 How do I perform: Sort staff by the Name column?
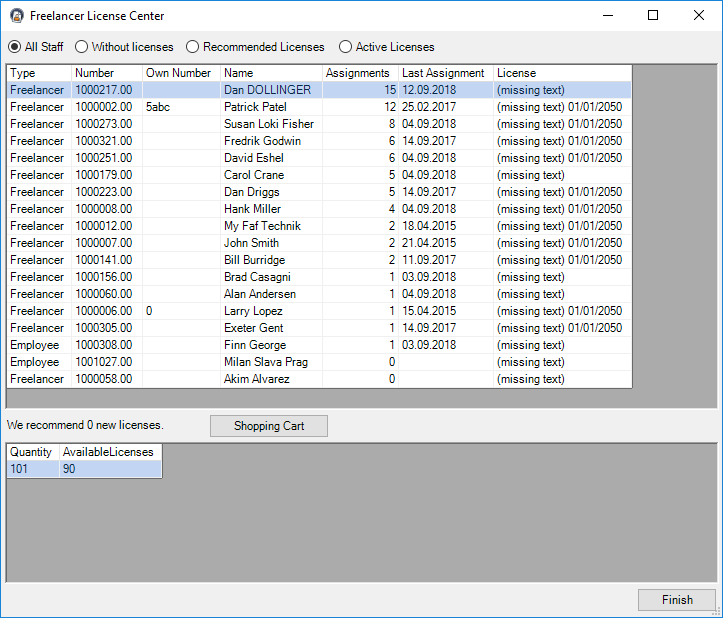coord(270,73)
